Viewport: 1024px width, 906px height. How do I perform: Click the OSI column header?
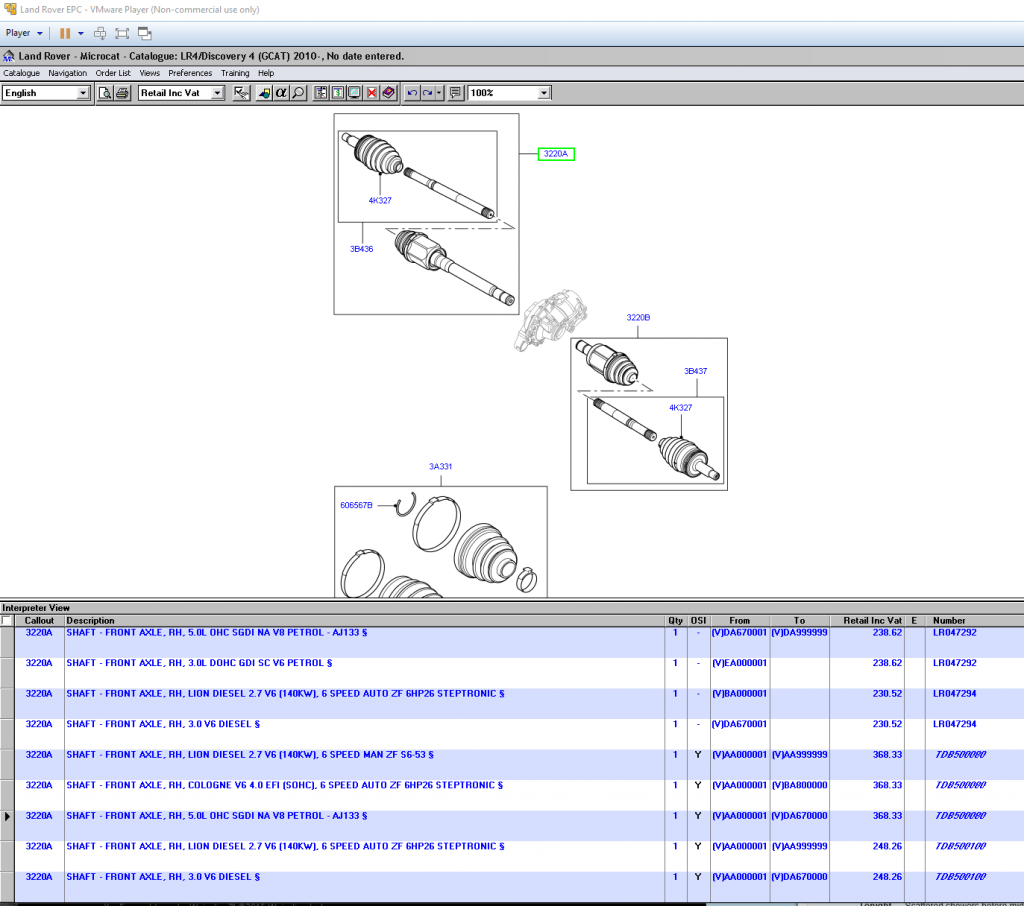click(x=698, y=621)
